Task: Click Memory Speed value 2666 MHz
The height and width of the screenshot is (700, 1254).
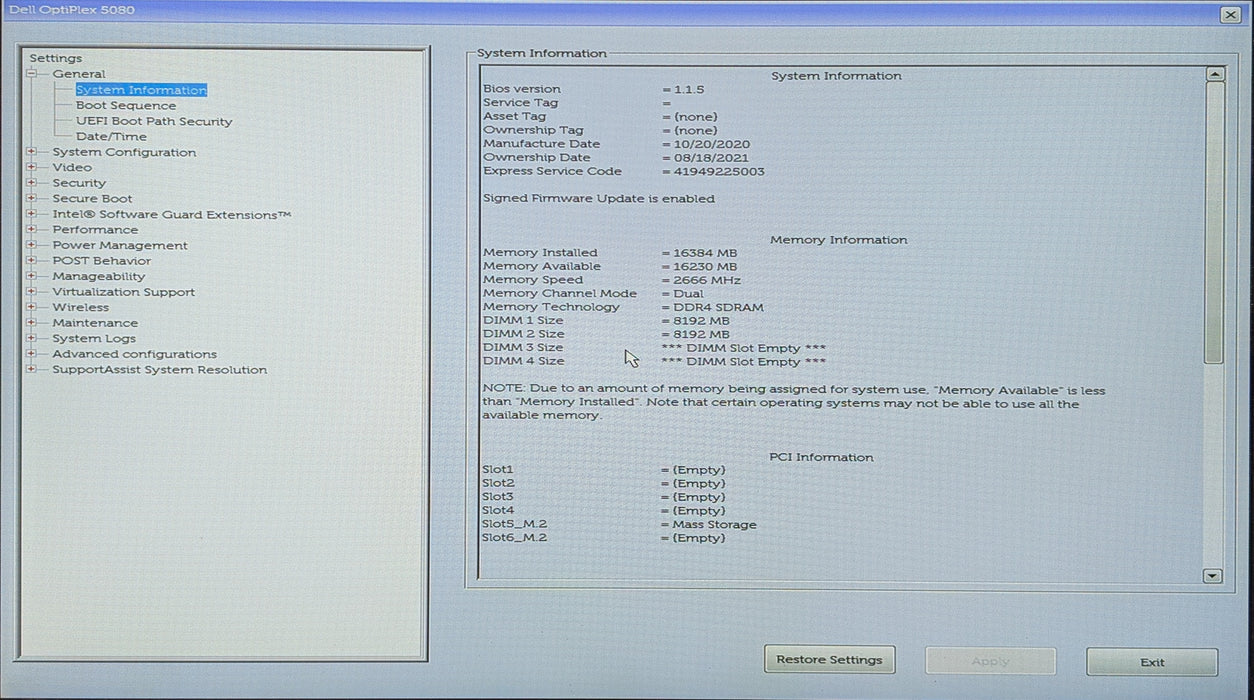Action: point(707,280)
